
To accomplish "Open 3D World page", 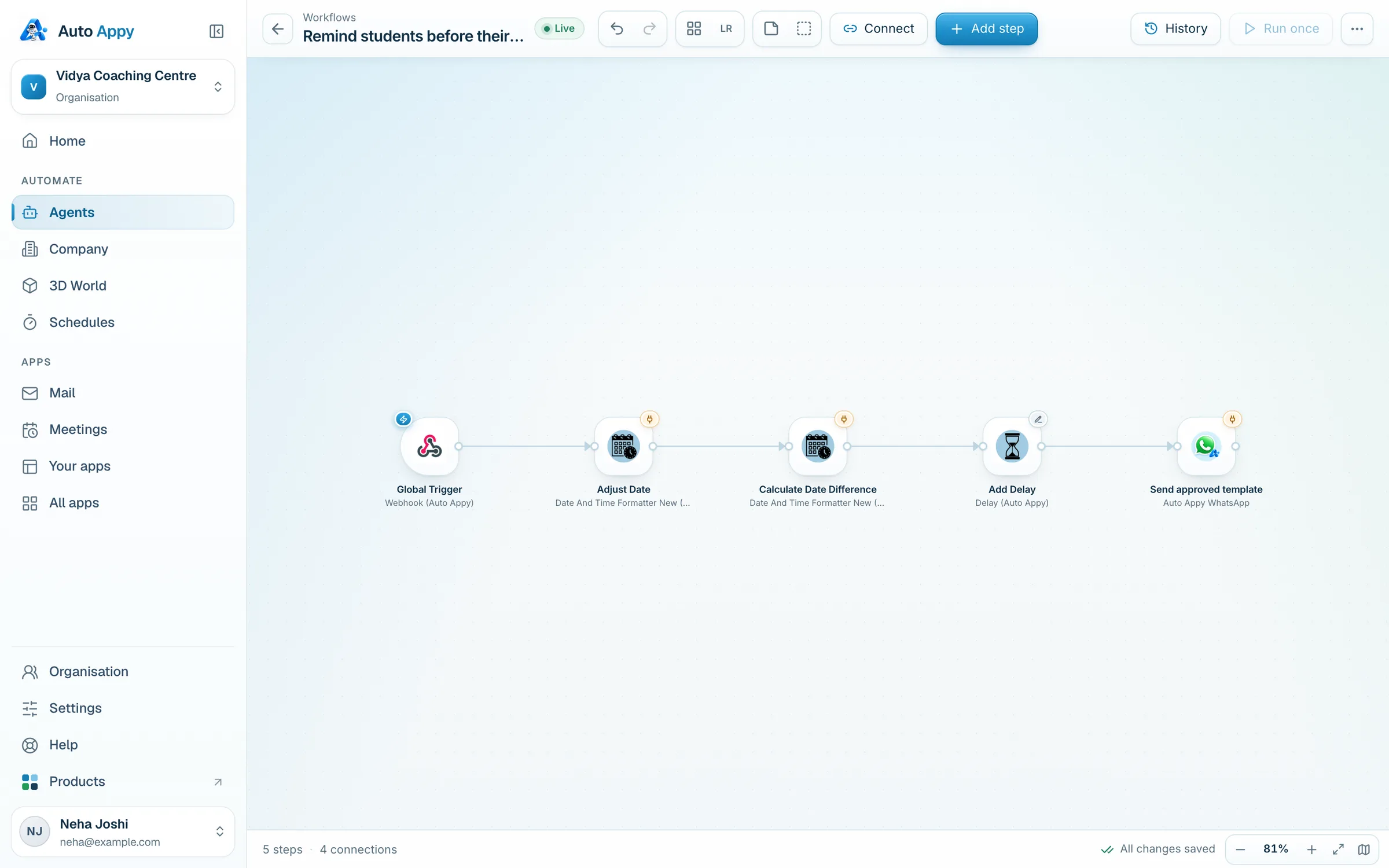I will 123,286.
